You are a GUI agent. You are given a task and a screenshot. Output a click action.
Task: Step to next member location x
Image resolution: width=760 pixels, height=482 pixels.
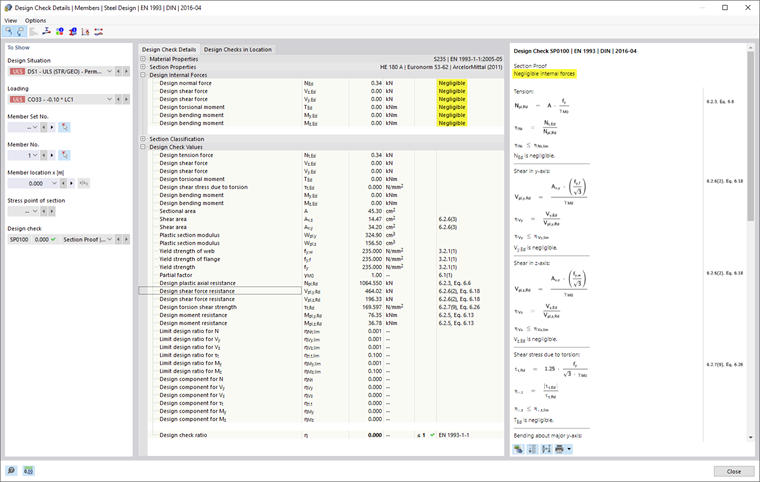coord(71,183)
